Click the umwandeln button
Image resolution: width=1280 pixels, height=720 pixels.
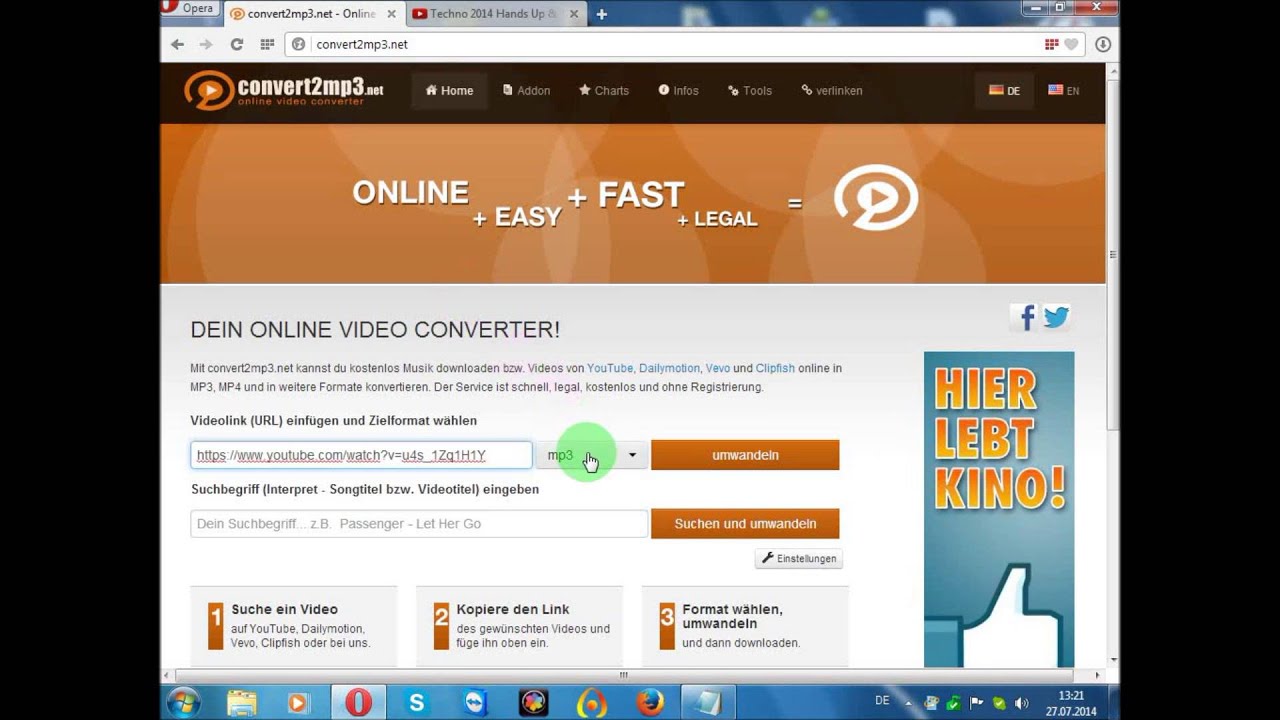pos(745,455)
